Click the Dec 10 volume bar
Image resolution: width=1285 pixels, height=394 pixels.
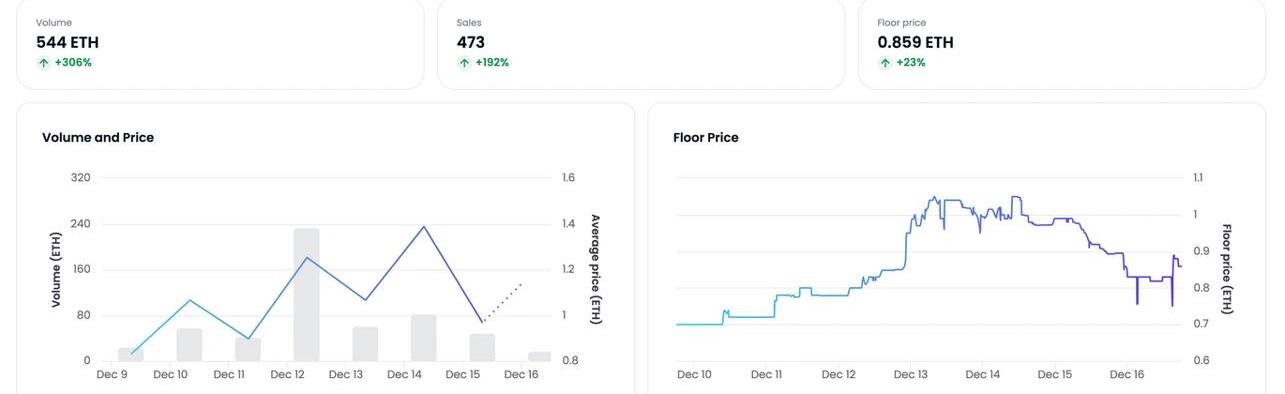[x=190, y=345]
